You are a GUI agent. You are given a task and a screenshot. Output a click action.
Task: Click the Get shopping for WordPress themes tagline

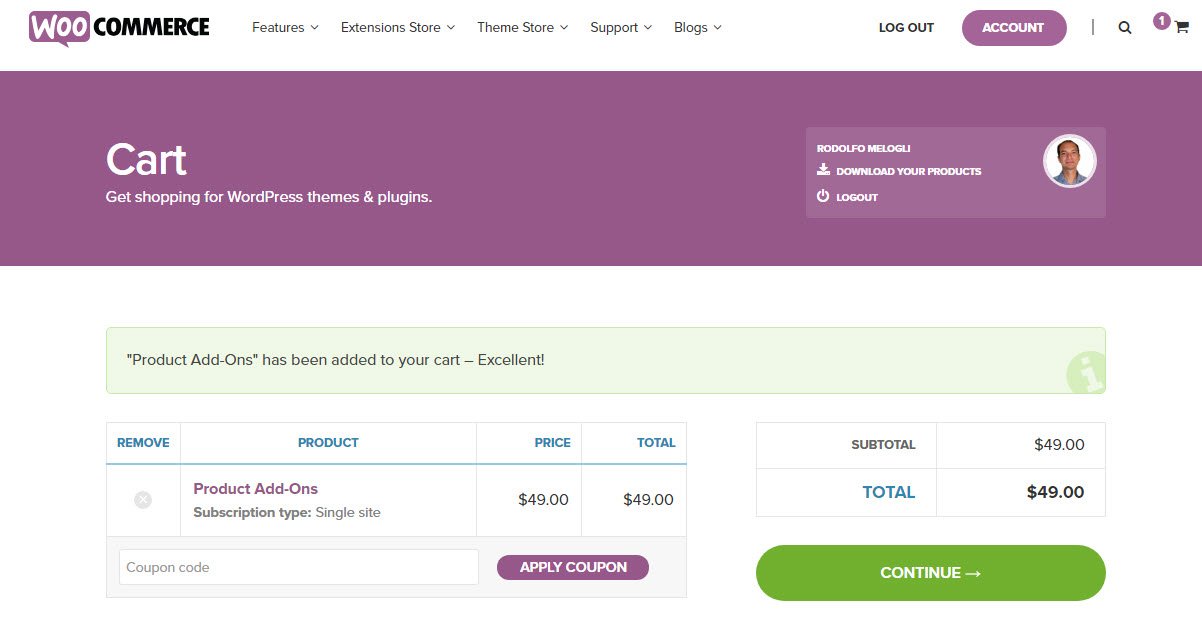(269, 197)
